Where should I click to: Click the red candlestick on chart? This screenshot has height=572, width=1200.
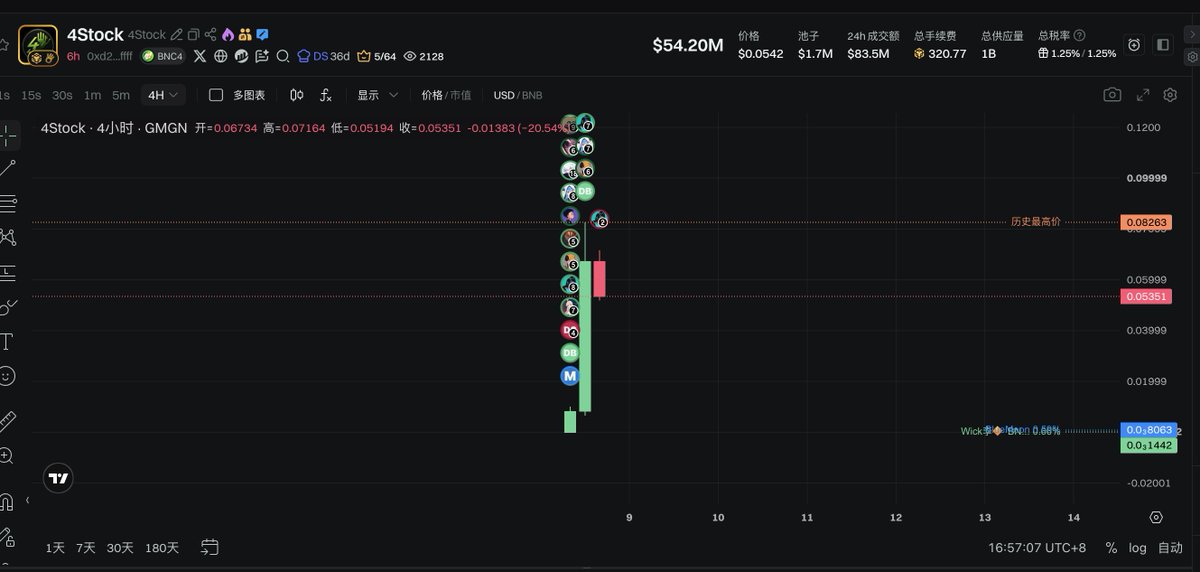coord(599,278)
